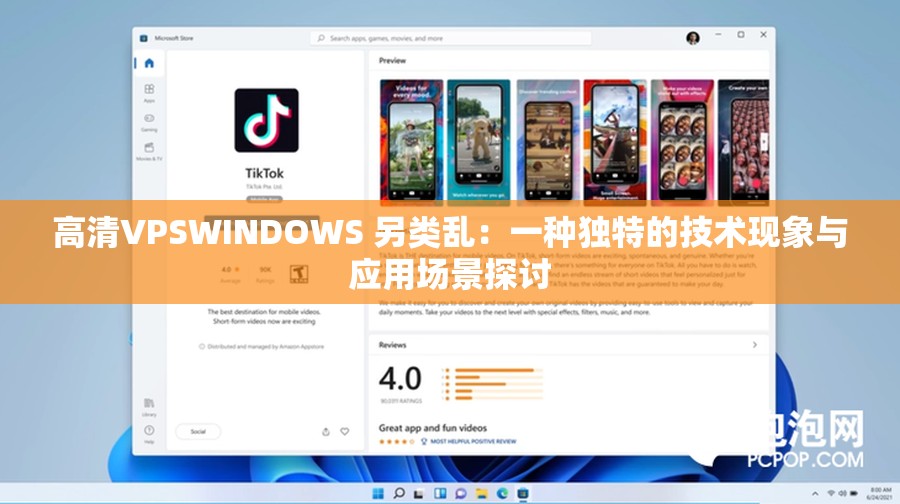This screenshot has height=504, width=900.
Task: Show hidden icons in the system tray
Action: [x=815, y=494]
